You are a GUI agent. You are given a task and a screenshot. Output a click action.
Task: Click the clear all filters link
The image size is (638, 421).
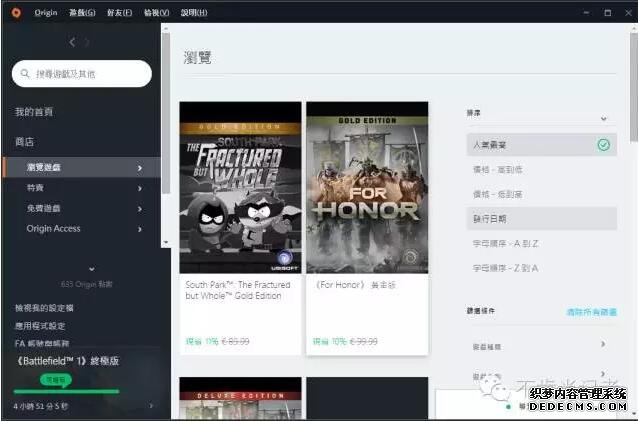592,312
